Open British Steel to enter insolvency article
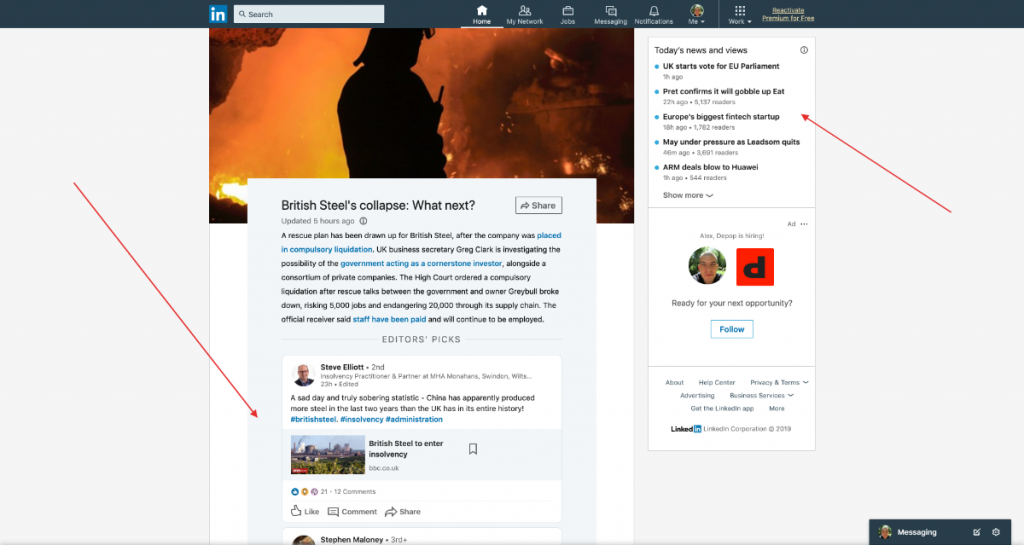 tap(406, 448)
